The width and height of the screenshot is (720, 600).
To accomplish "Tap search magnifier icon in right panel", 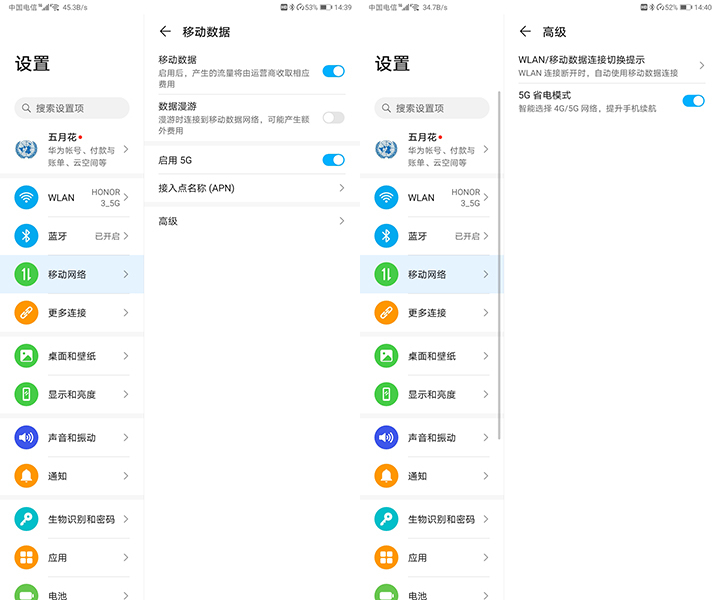I will pos(386,108).
